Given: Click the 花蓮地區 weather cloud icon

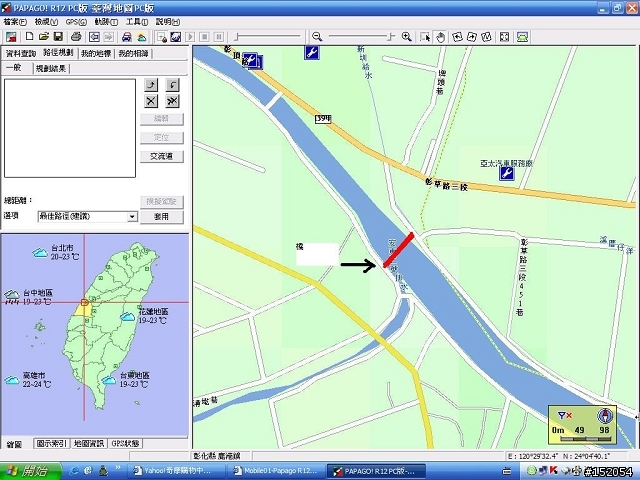Looking at the screenshot, I should (128, 316).
